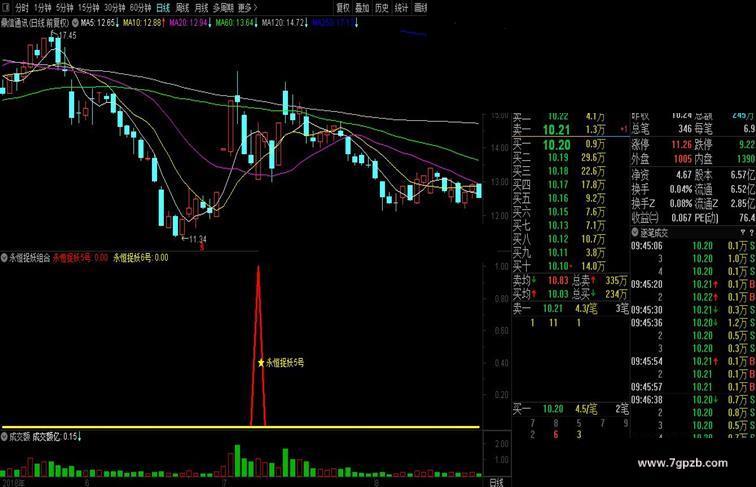Click the blue MA250 indicator label
The image size is (756, 487).
tap(335, 23)
